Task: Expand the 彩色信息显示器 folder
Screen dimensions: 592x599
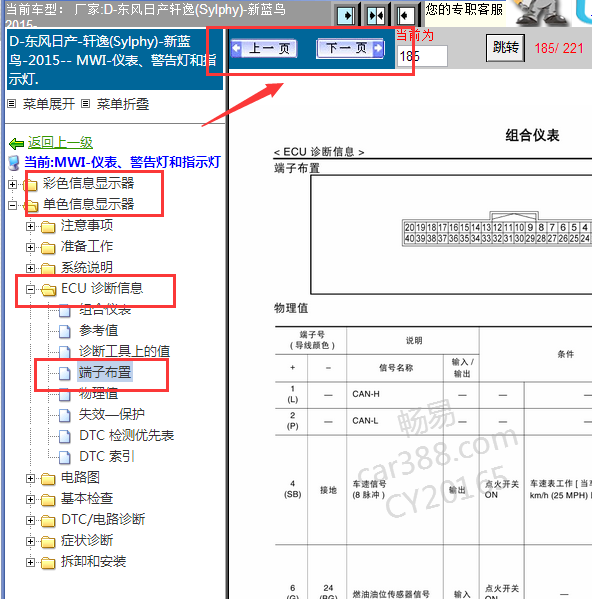Action: tap(12, 185)
